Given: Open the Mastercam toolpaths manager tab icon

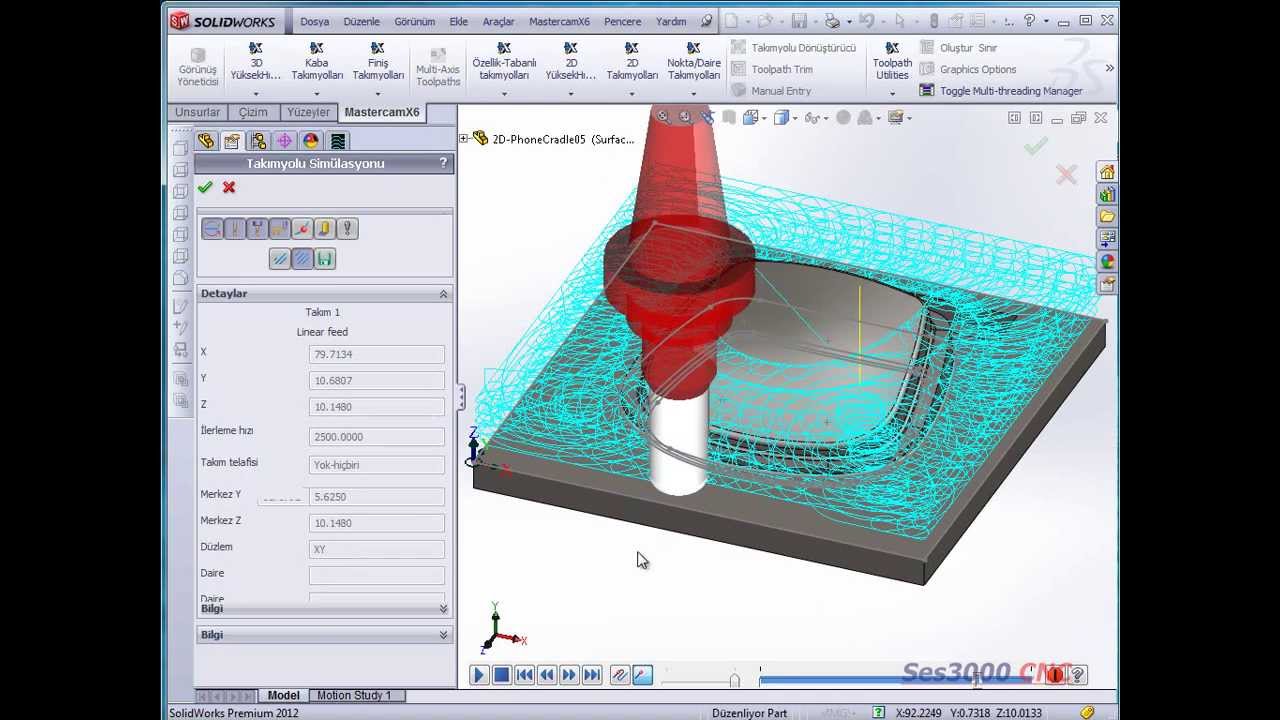Looking at the screenshot, I should (206, 141).
